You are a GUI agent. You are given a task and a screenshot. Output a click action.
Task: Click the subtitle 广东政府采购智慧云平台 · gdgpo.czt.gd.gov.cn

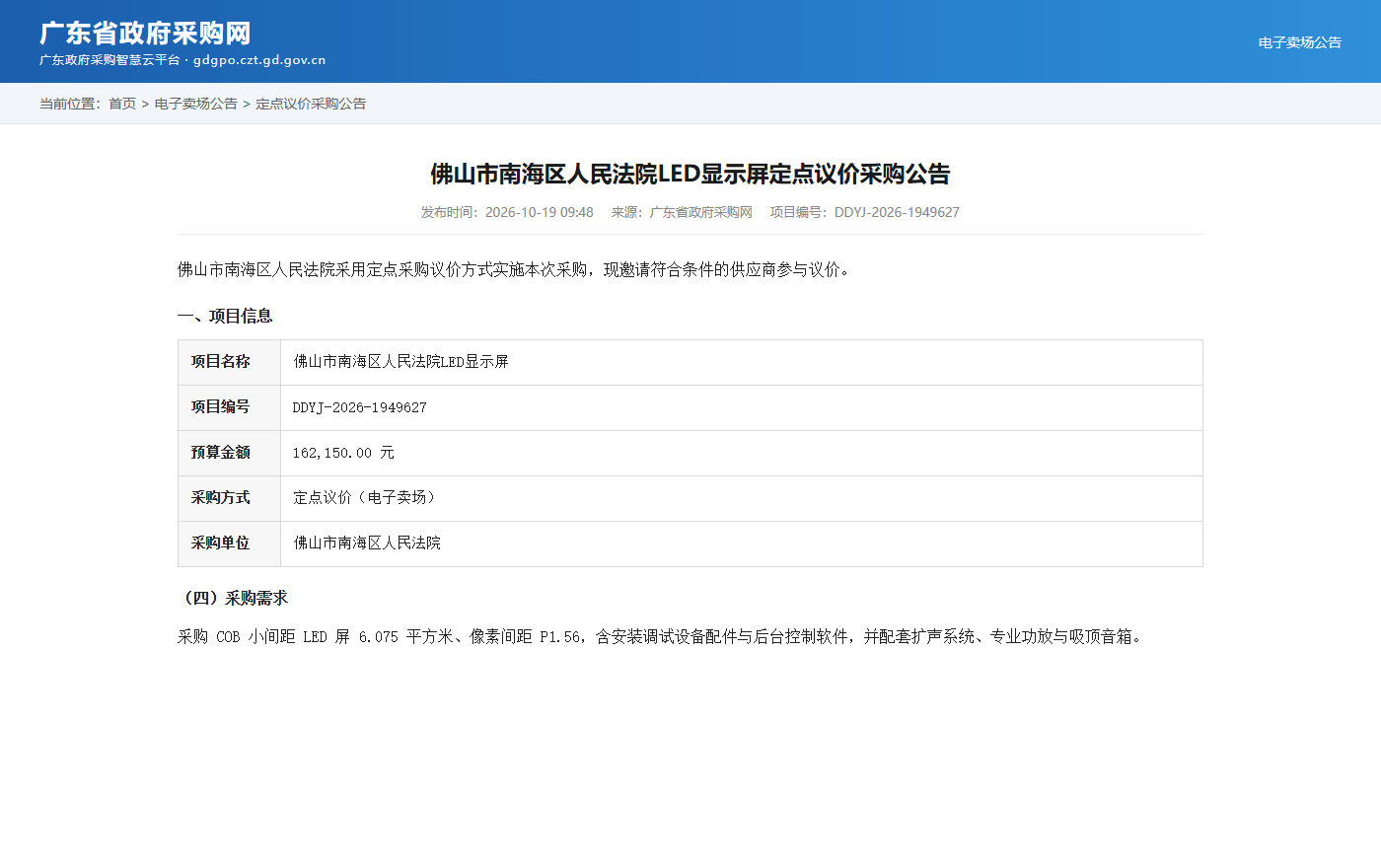click(x=182, y=60)
